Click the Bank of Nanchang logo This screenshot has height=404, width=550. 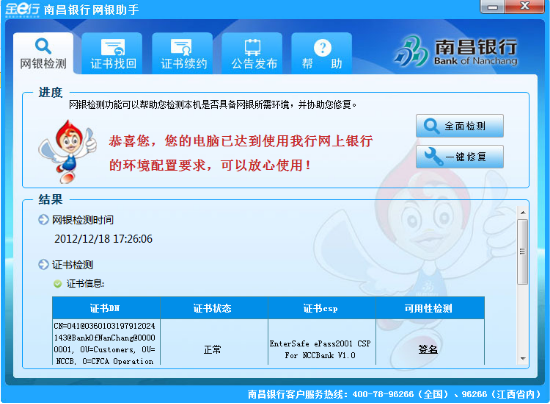pyautogui.click(x=456, y=52)
